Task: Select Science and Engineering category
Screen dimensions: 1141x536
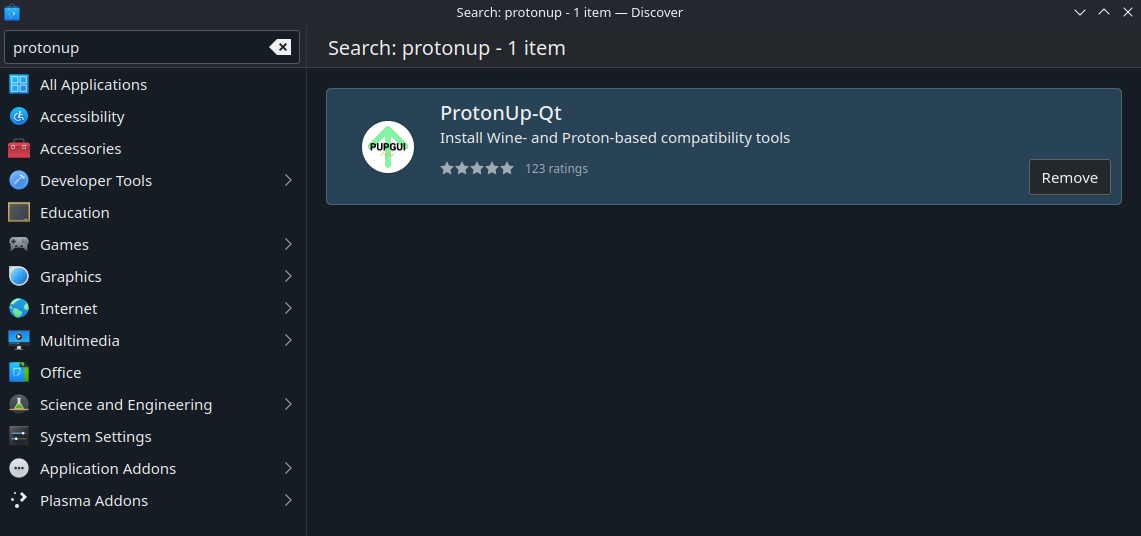Action: click(x=126, y=405)
